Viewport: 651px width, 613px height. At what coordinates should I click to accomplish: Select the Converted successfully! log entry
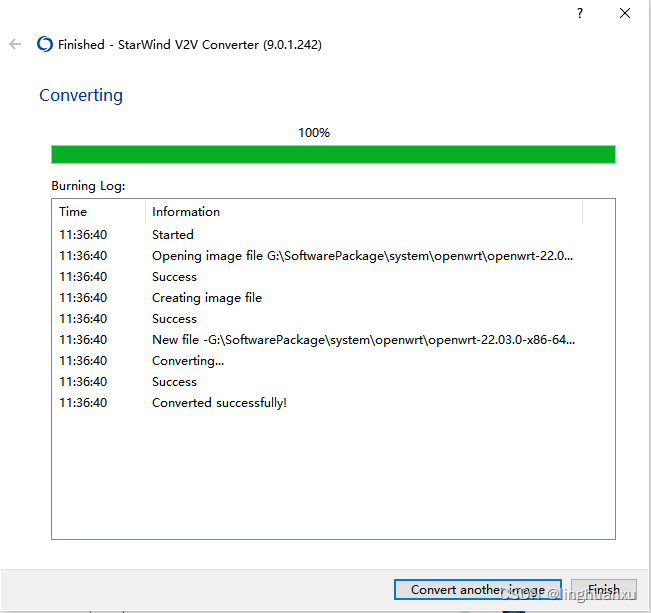click(x=333, y=403)
